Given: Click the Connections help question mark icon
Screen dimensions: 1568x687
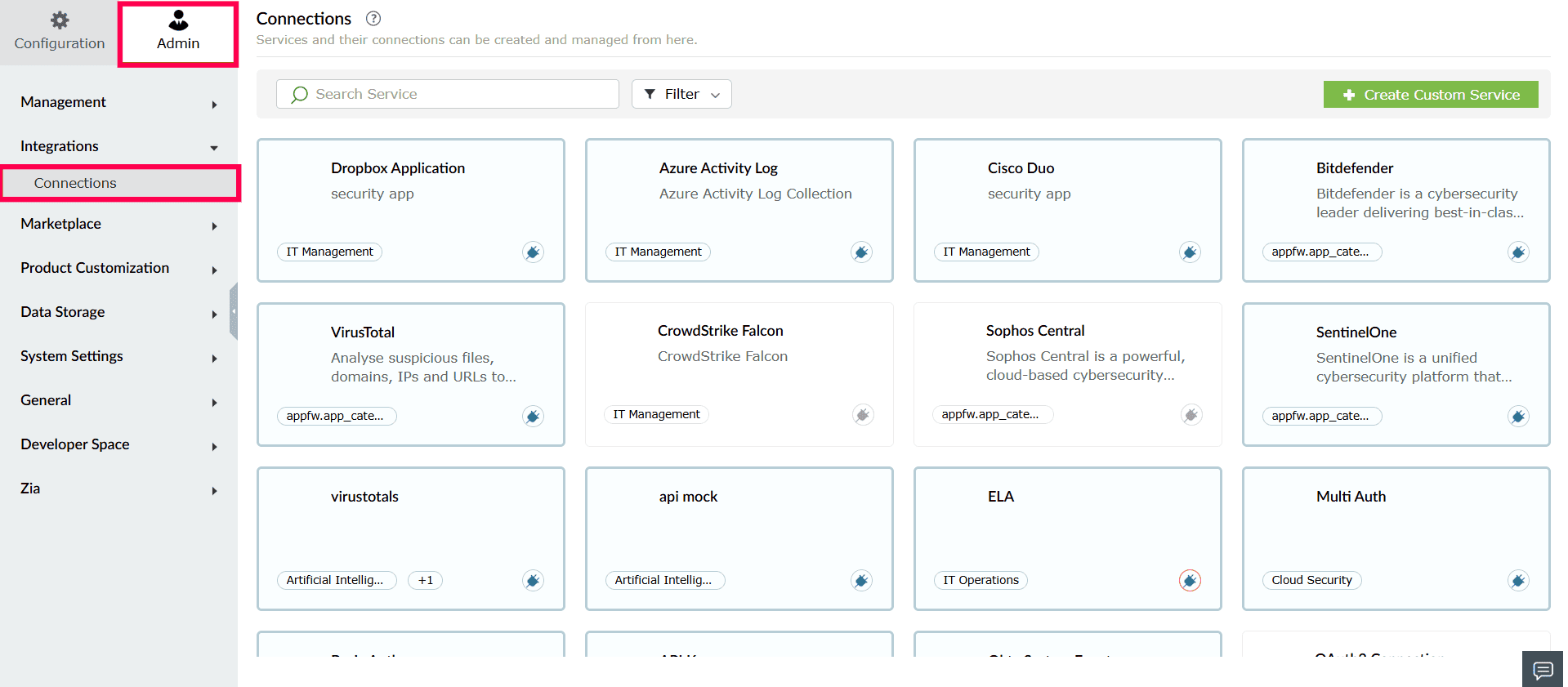Looking at the screenshot, I should click(x=373, y=19).
